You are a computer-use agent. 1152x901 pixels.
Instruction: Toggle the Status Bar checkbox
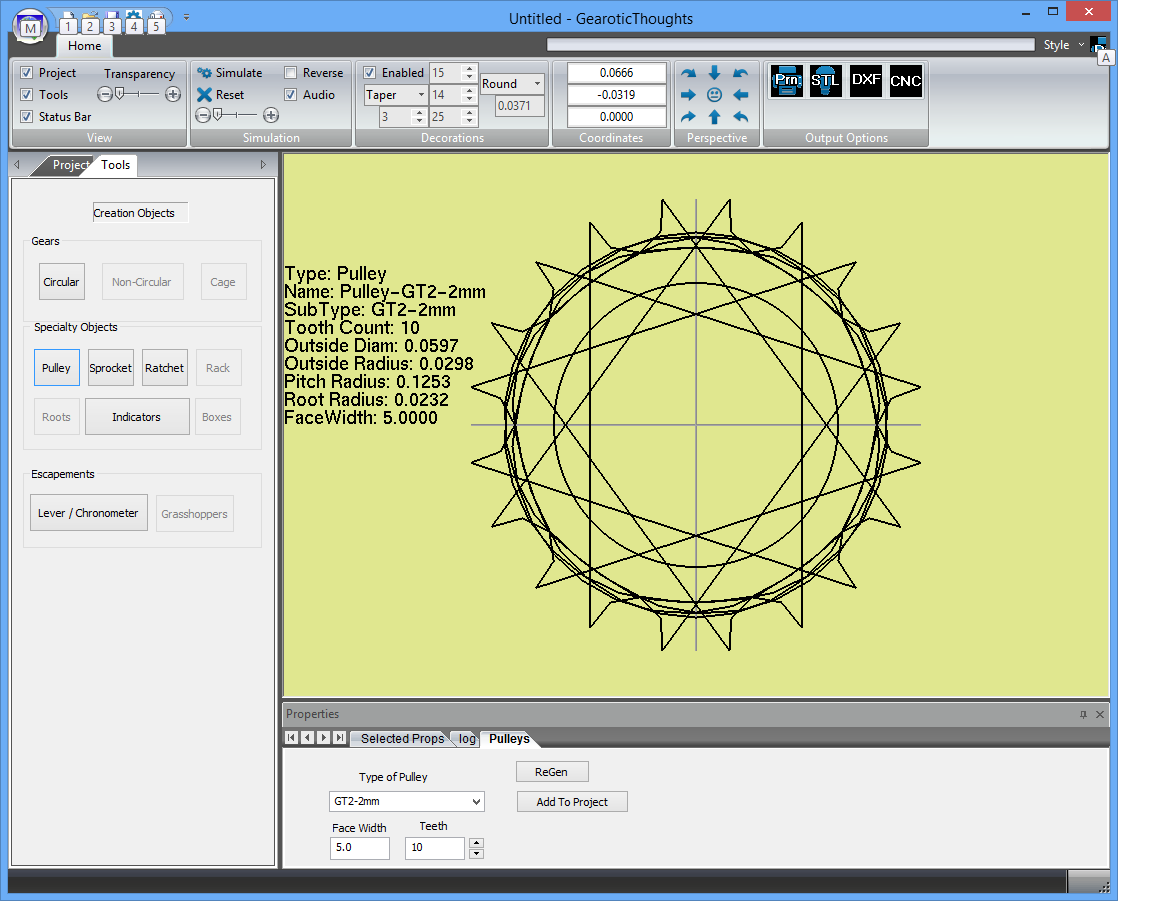coord(27,117)
